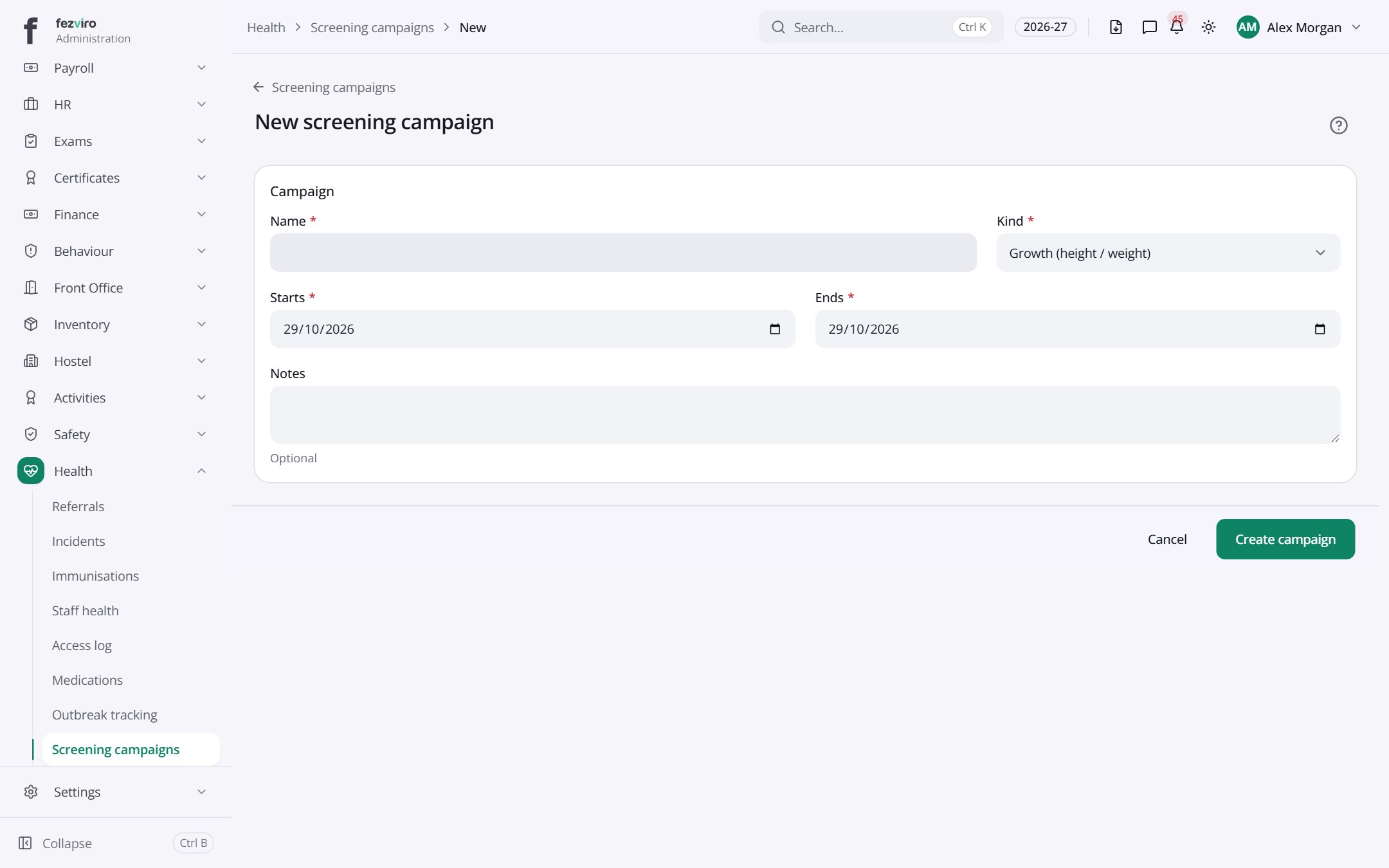Screen dimensions: 1389x868
Task: Click the Safety shield icon
Action: coord(31,434)
